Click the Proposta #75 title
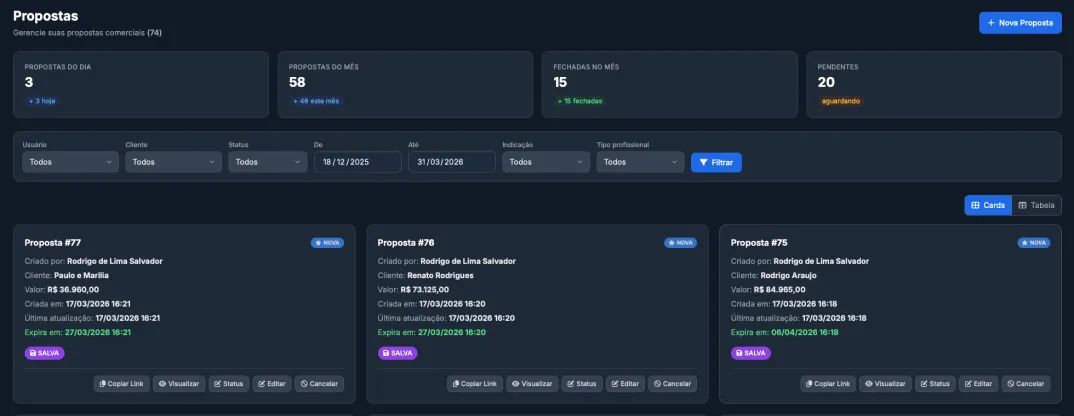1074x416 pixels. tap(759, 243)
